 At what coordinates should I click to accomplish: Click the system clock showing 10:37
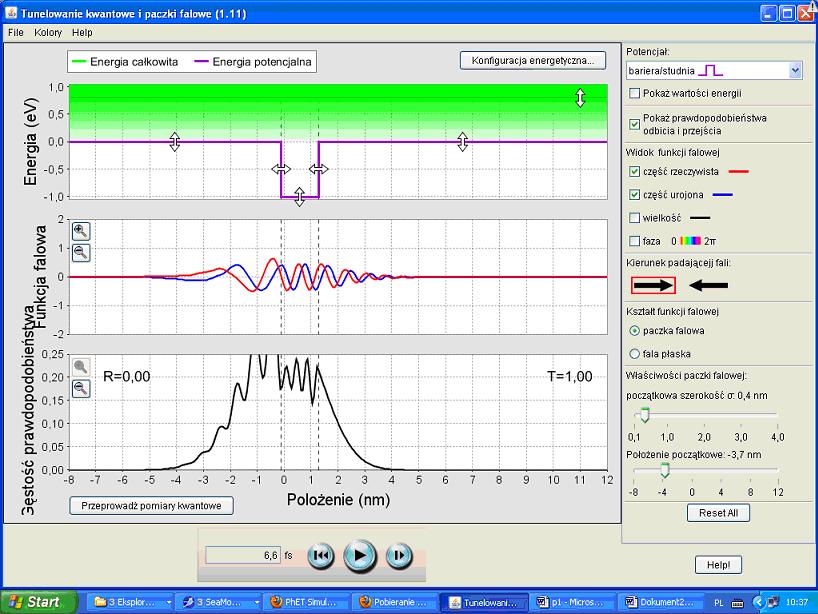coord(797,603)
